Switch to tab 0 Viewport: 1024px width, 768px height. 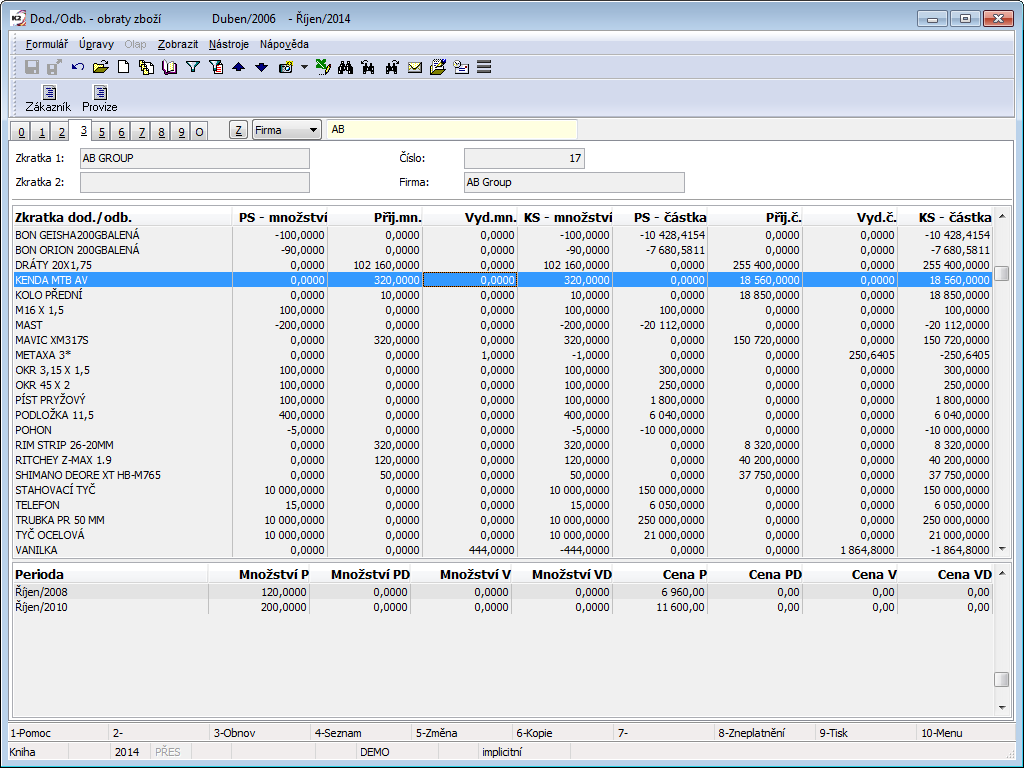[22, 132]
